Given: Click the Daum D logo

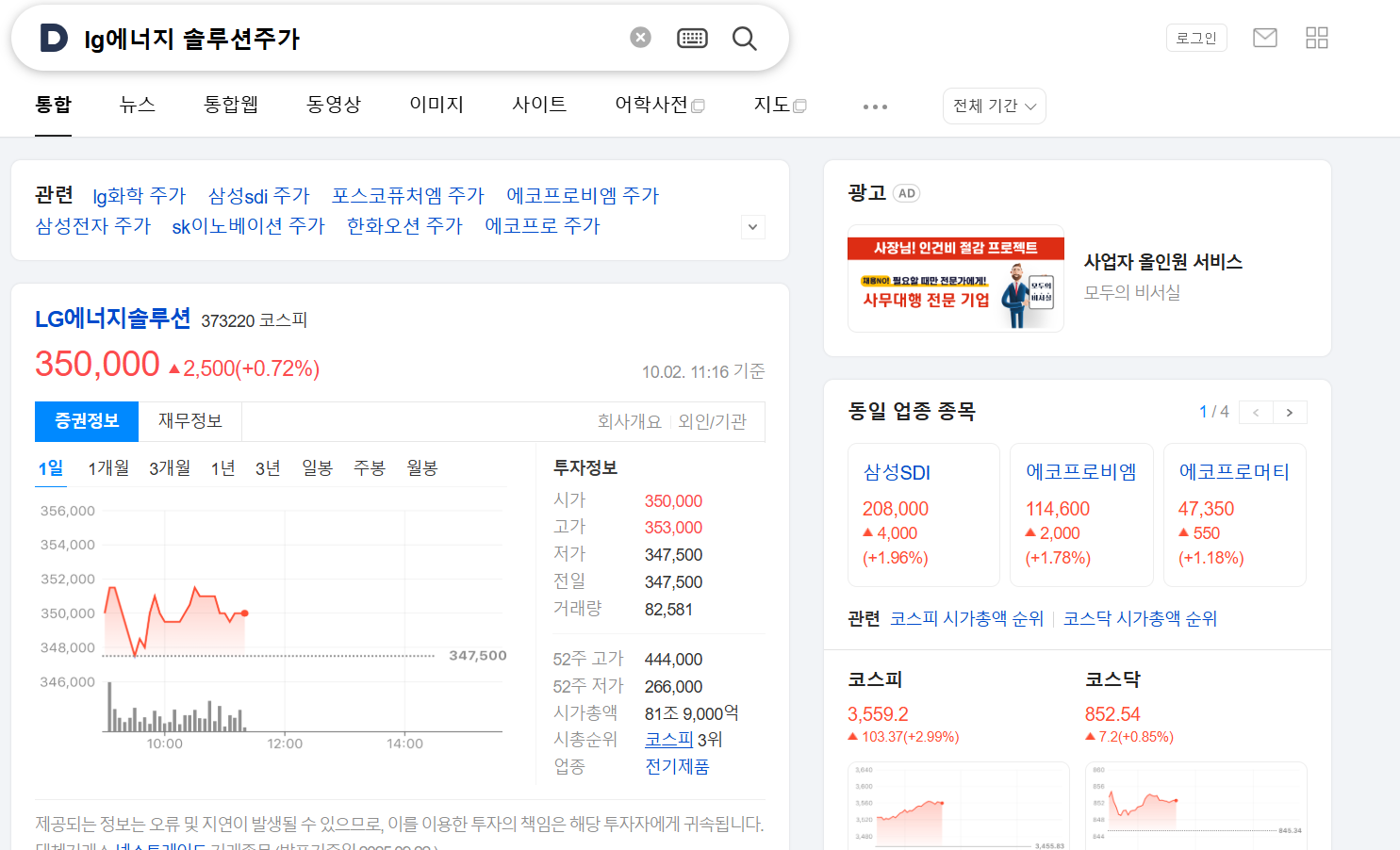Looking at the screenshot, I should (54, 39).
